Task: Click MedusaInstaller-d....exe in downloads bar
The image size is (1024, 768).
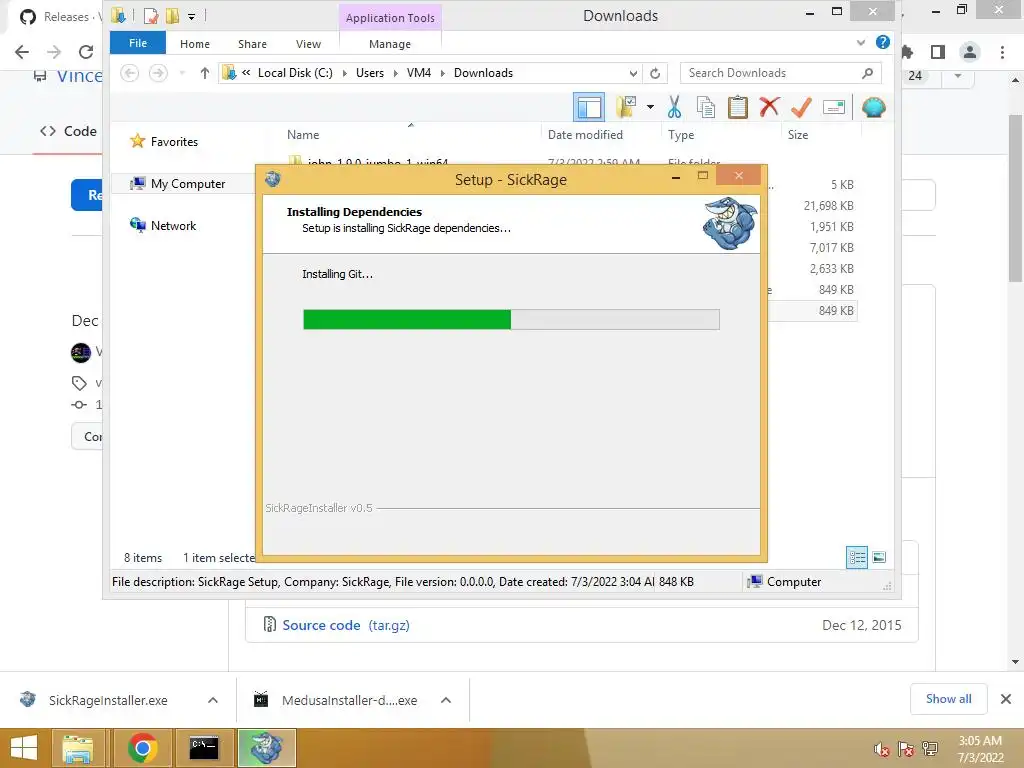Action: [349, 700]
